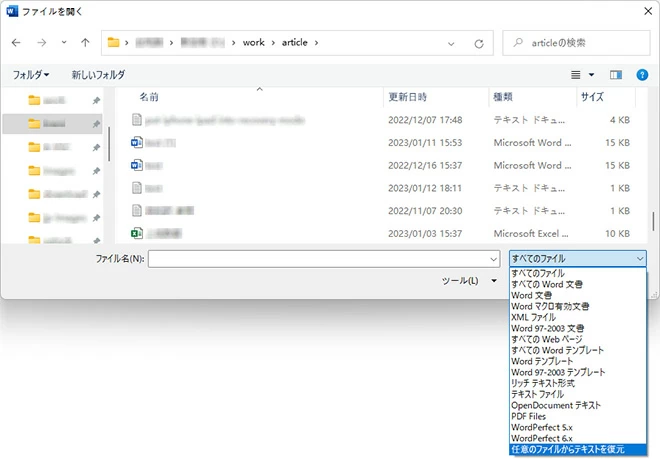Select the Excel file icon in list
This screenshot has width=660, height=459.
(138, 233)
